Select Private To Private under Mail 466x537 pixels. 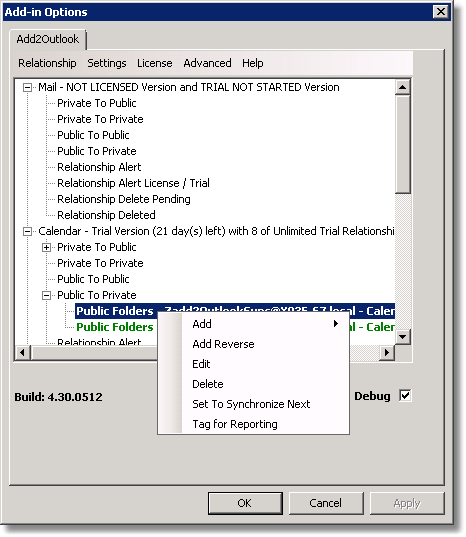(x=100, y=119)
